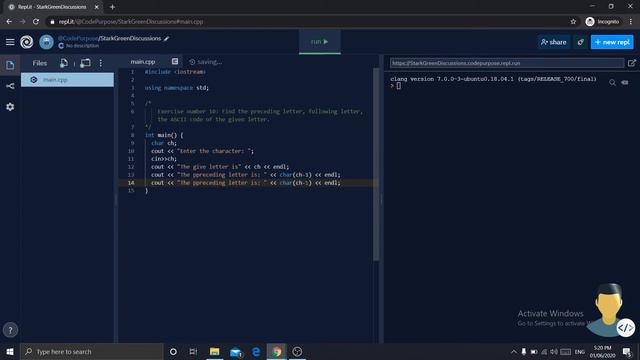Image resolution: width=640 pixels, height=360 pixels.
Task: Open the notification center icon
Action: click(627, 351)
